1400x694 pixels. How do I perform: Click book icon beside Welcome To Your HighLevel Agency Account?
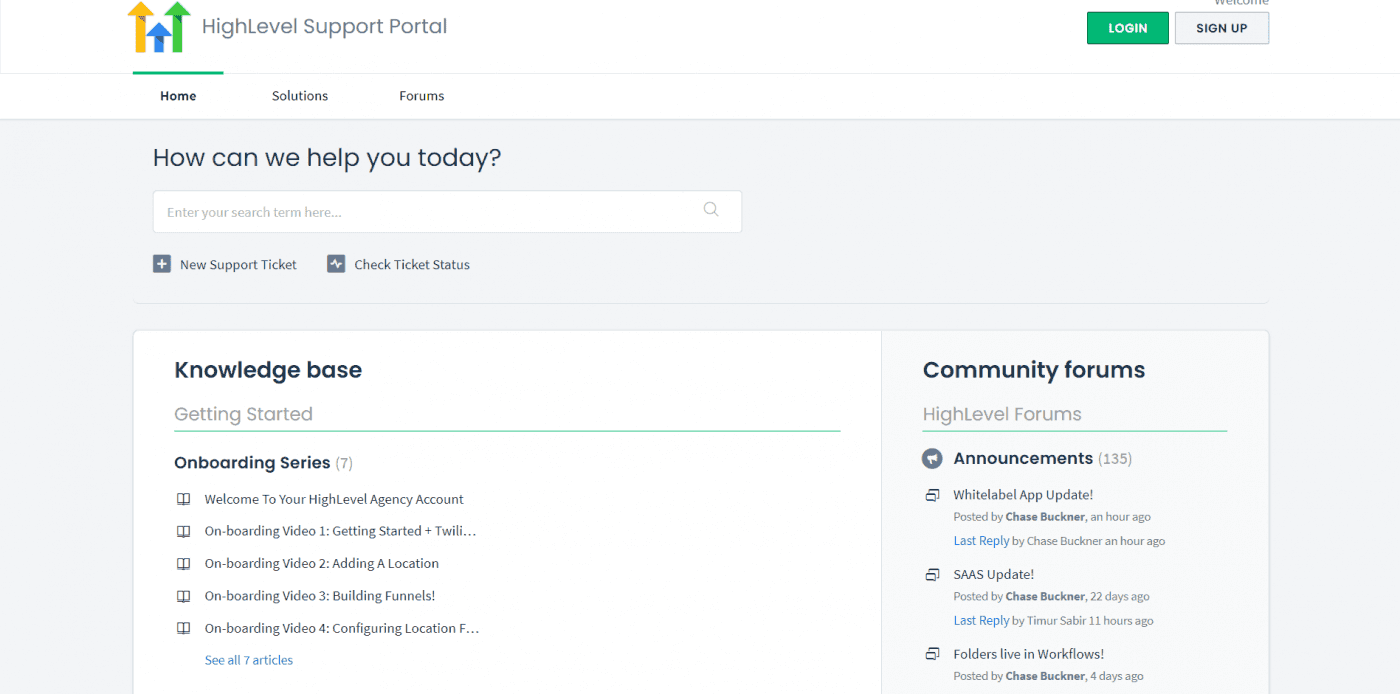point(183,499)
